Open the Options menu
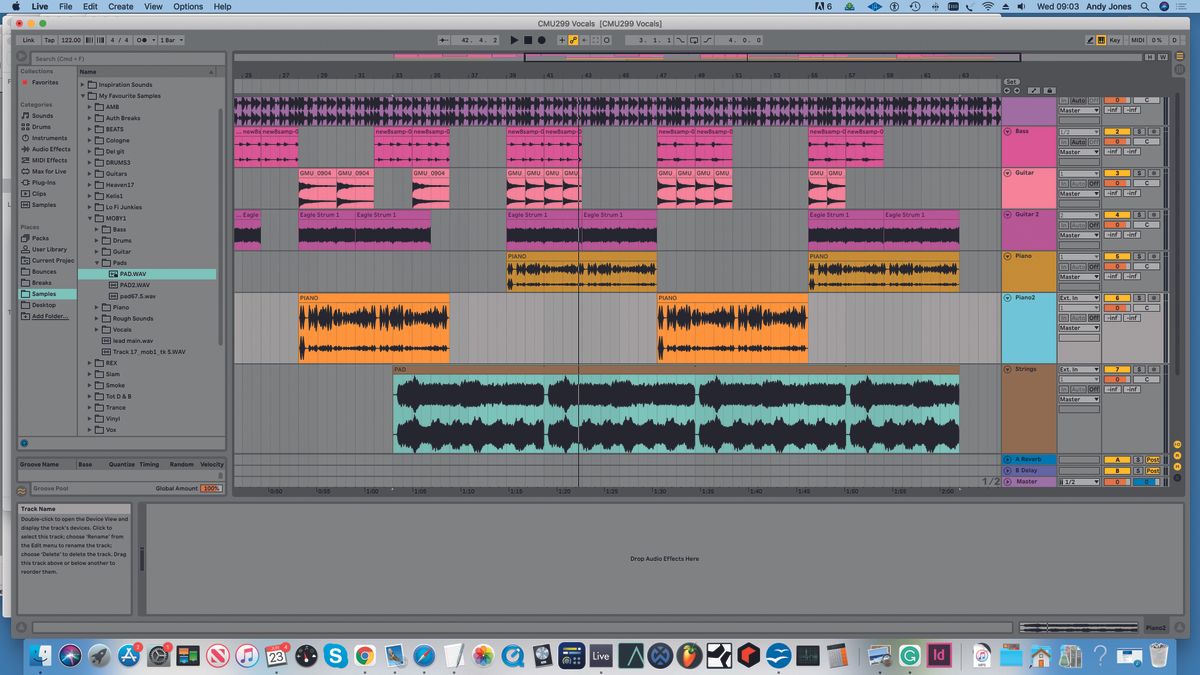 pos(186,6)
